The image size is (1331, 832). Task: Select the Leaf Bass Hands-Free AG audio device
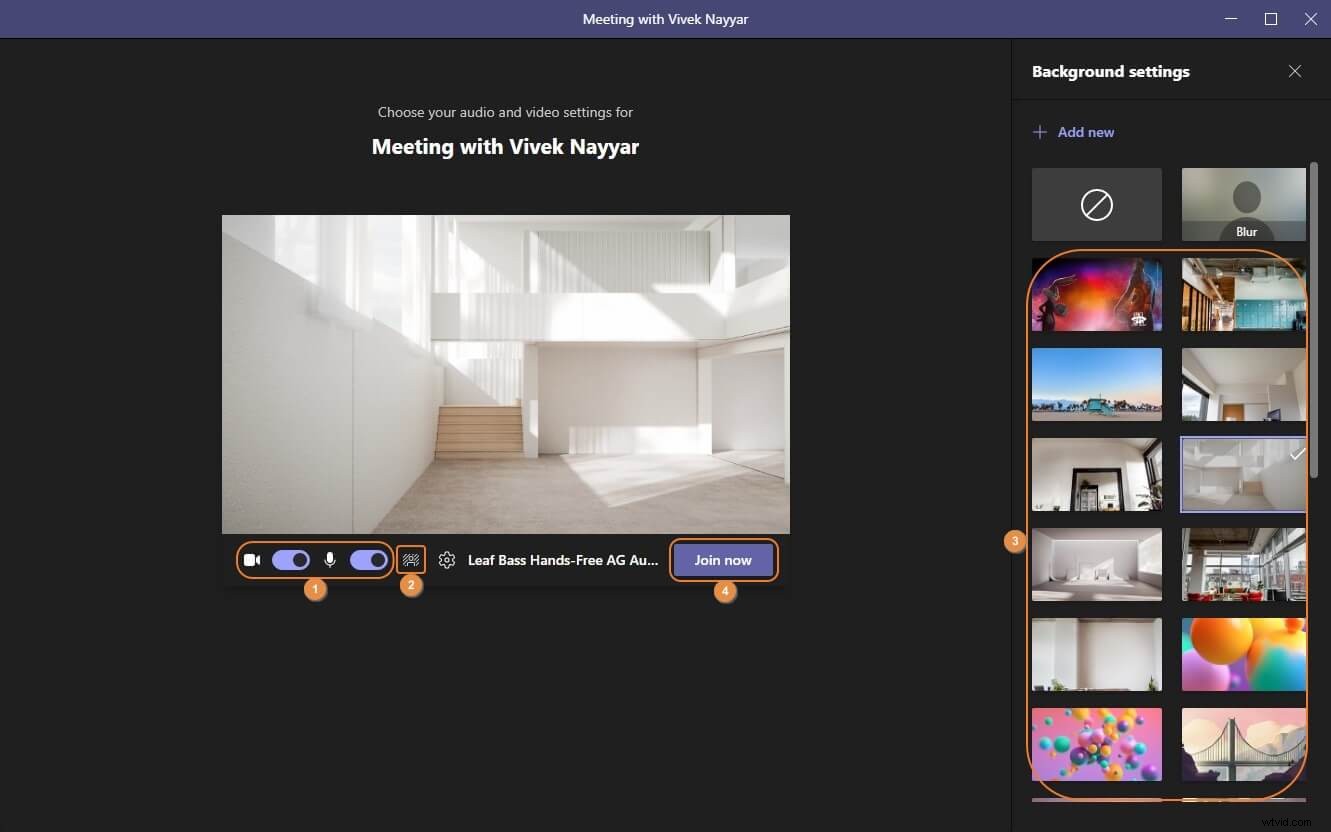coord(562,560)
